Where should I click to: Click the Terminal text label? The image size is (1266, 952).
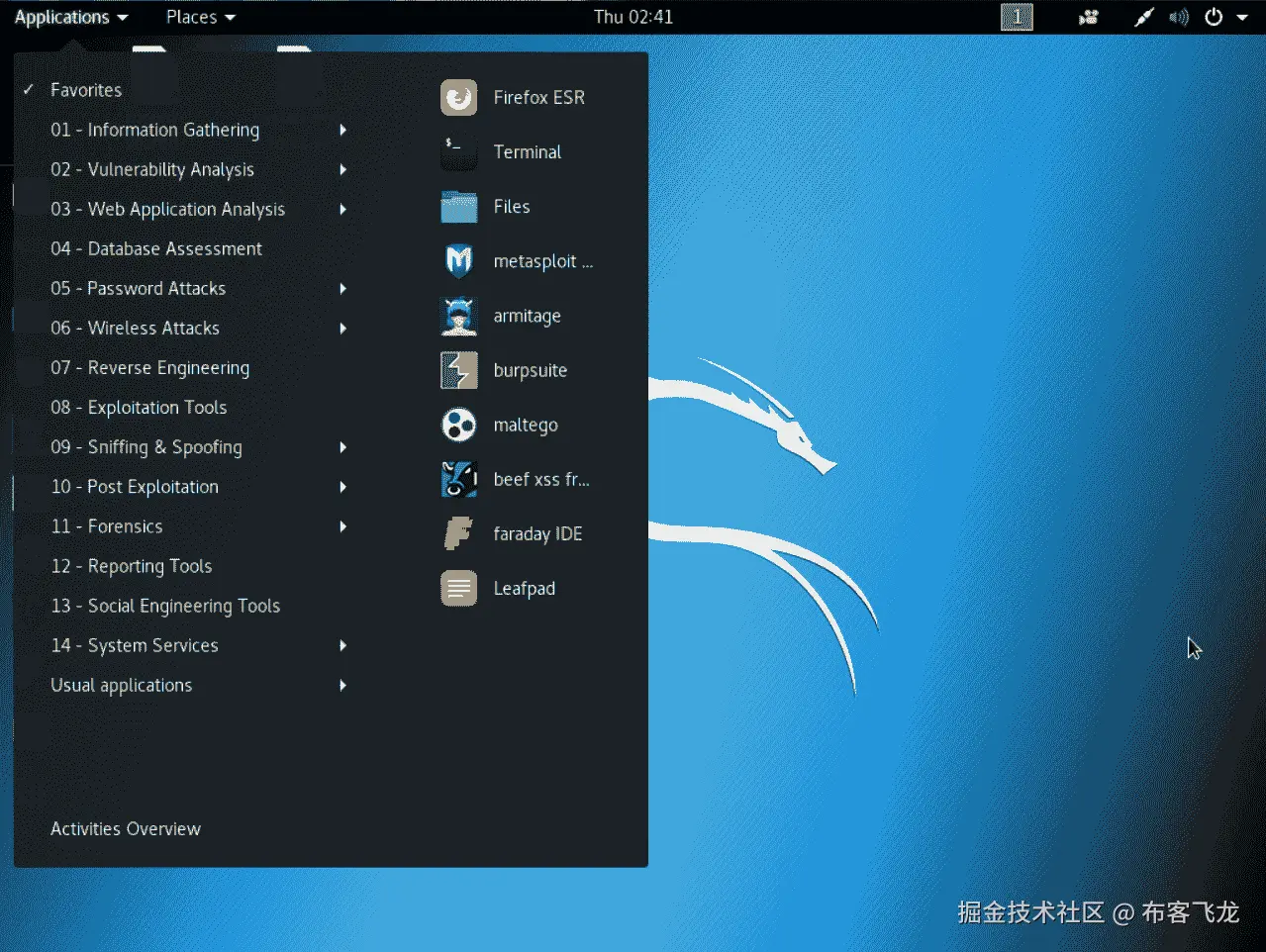pos(528,151)
